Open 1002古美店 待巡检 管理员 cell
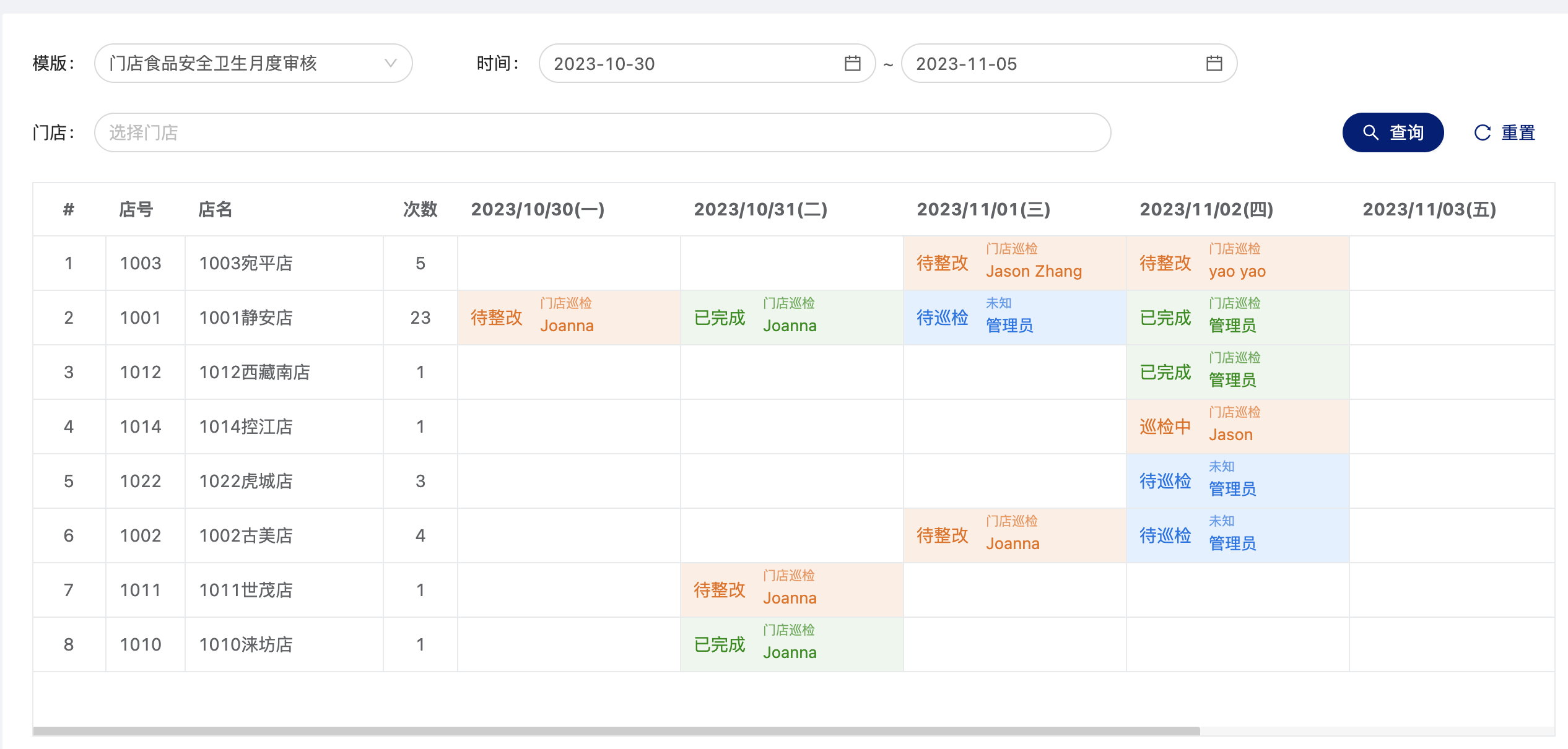 click(1238, 535)
